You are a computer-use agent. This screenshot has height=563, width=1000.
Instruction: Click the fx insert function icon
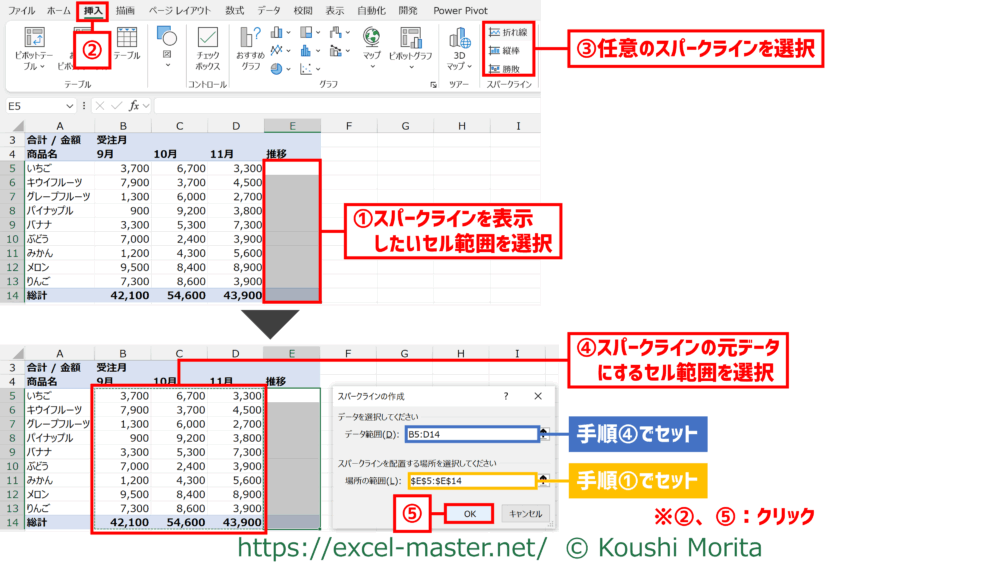pos(135,105)
